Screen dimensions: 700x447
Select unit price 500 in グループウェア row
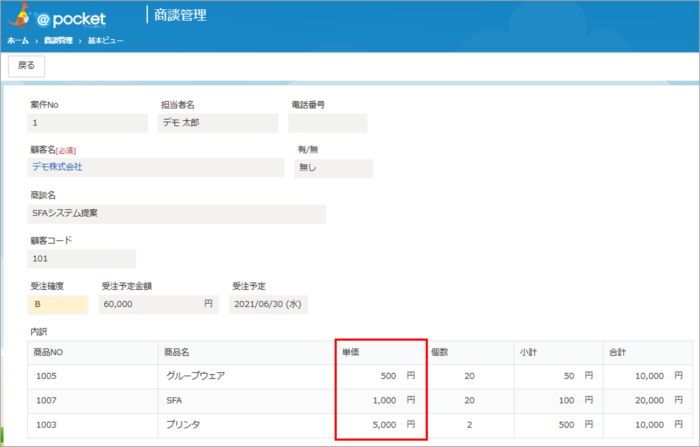[x=382, y=376]
